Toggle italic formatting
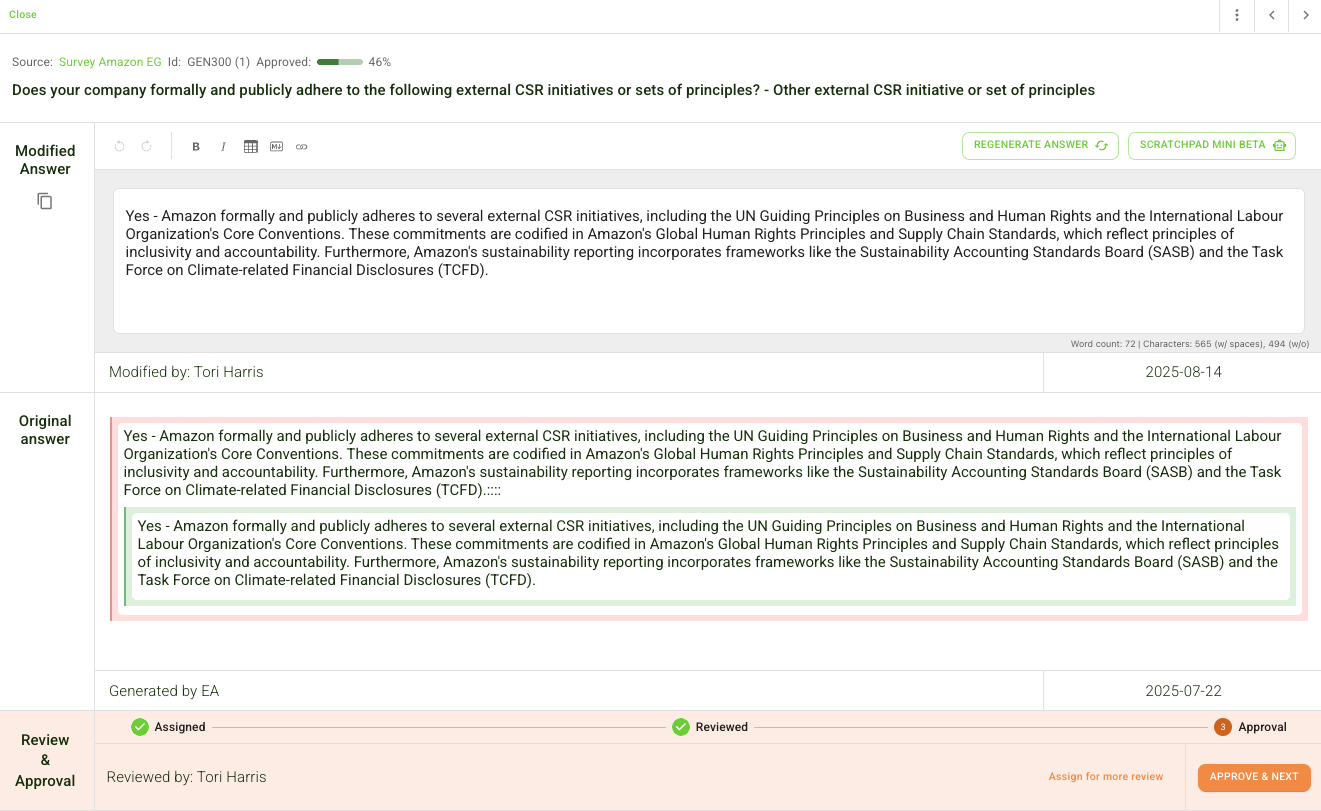Image resolution: width=1321 pixels, height=811 pixels. coord(223,147)
